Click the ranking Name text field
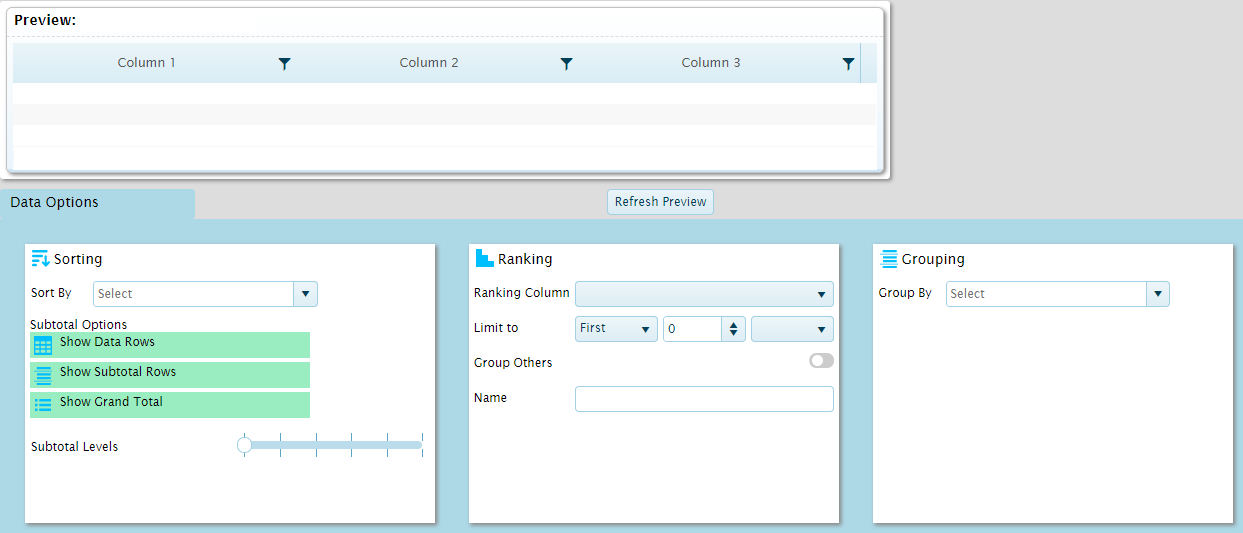 [704, 399]
